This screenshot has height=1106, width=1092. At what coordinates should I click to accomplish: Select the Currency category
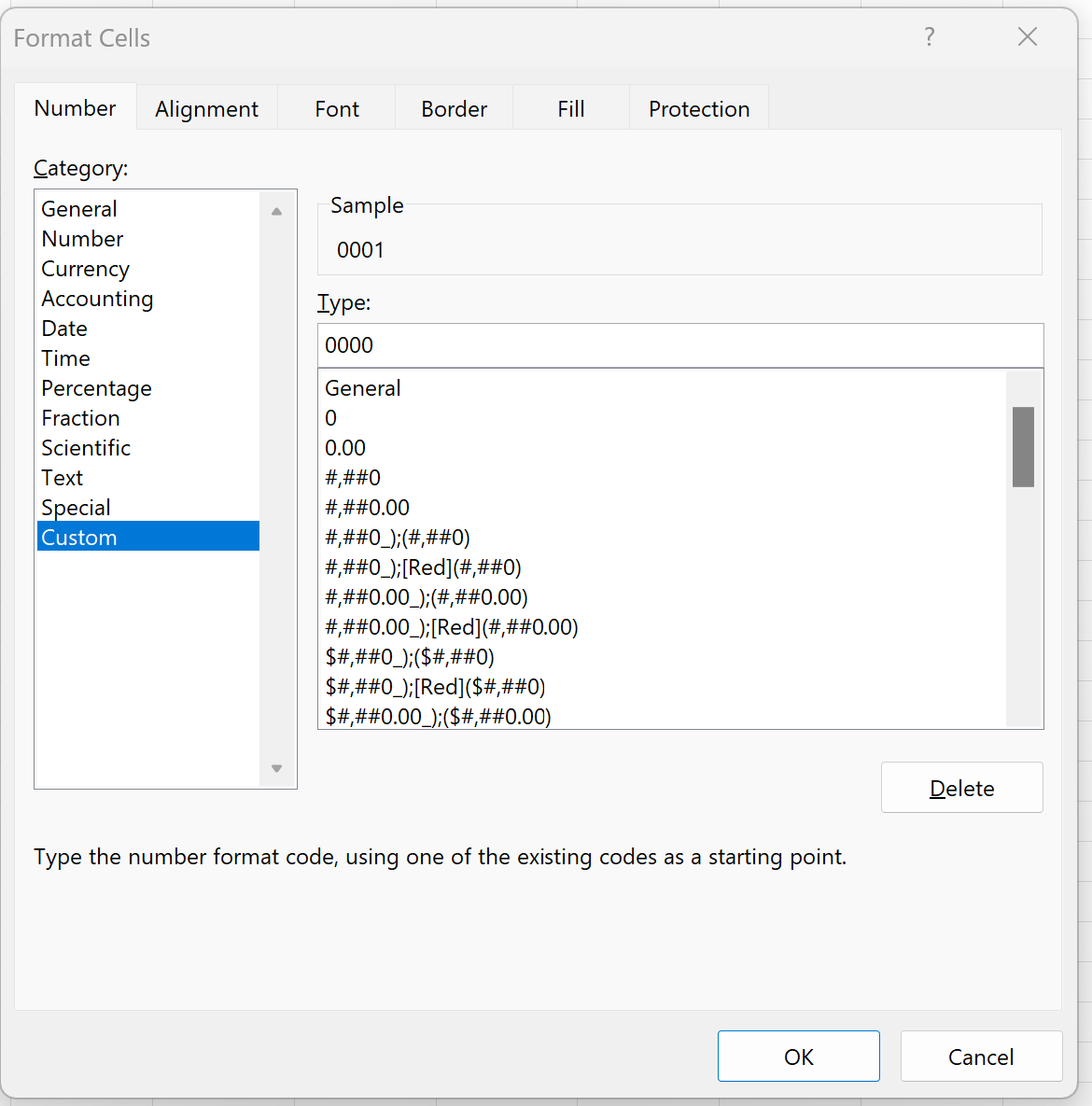(86, 269)
